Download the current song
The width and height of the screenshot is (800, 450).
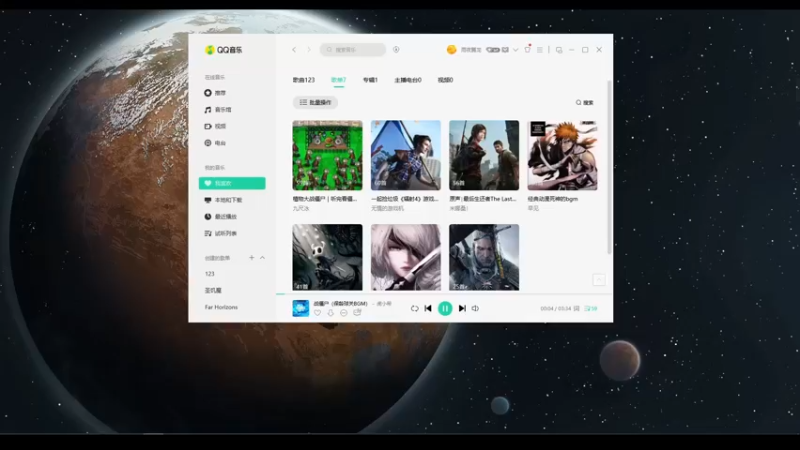pos(331,313)
